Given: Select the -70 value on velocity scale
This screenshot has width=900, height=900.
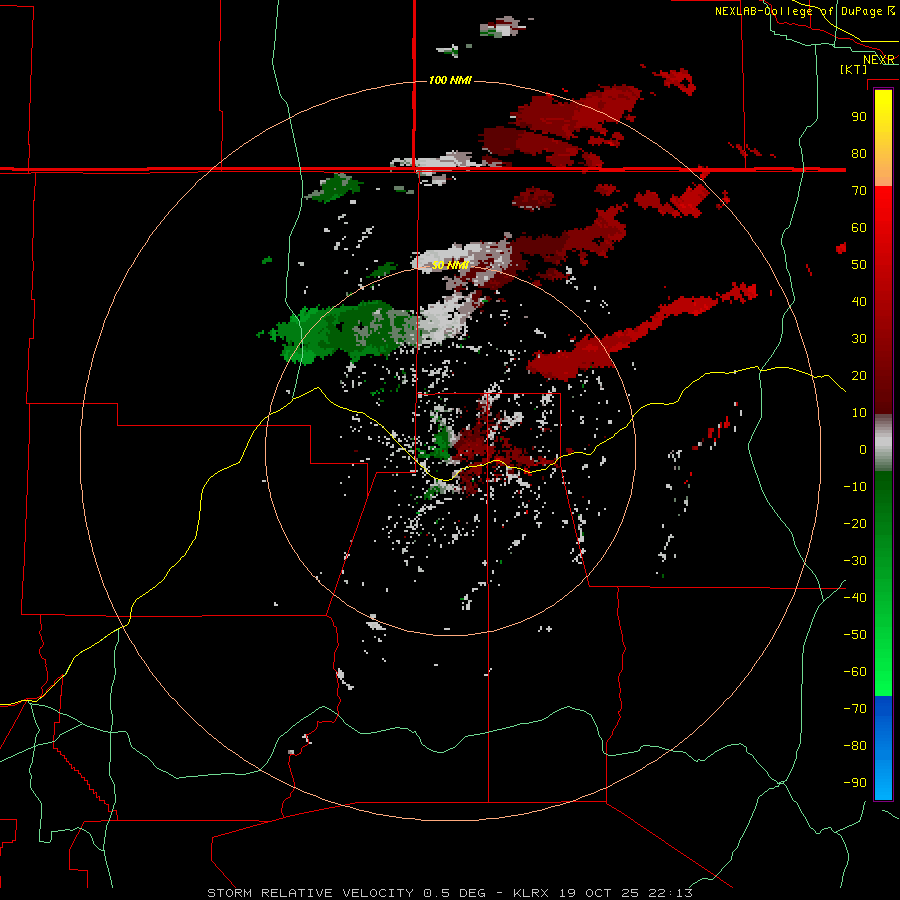Looking at the screenshot, I should (855, 709).
